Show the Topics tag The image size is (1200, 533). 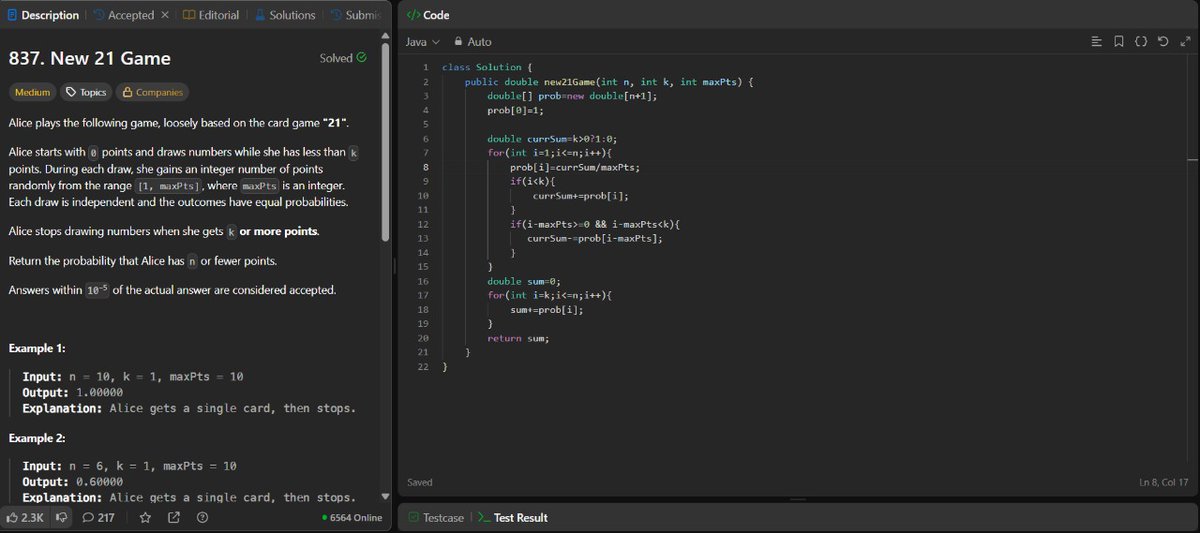[x=86, y=92]
